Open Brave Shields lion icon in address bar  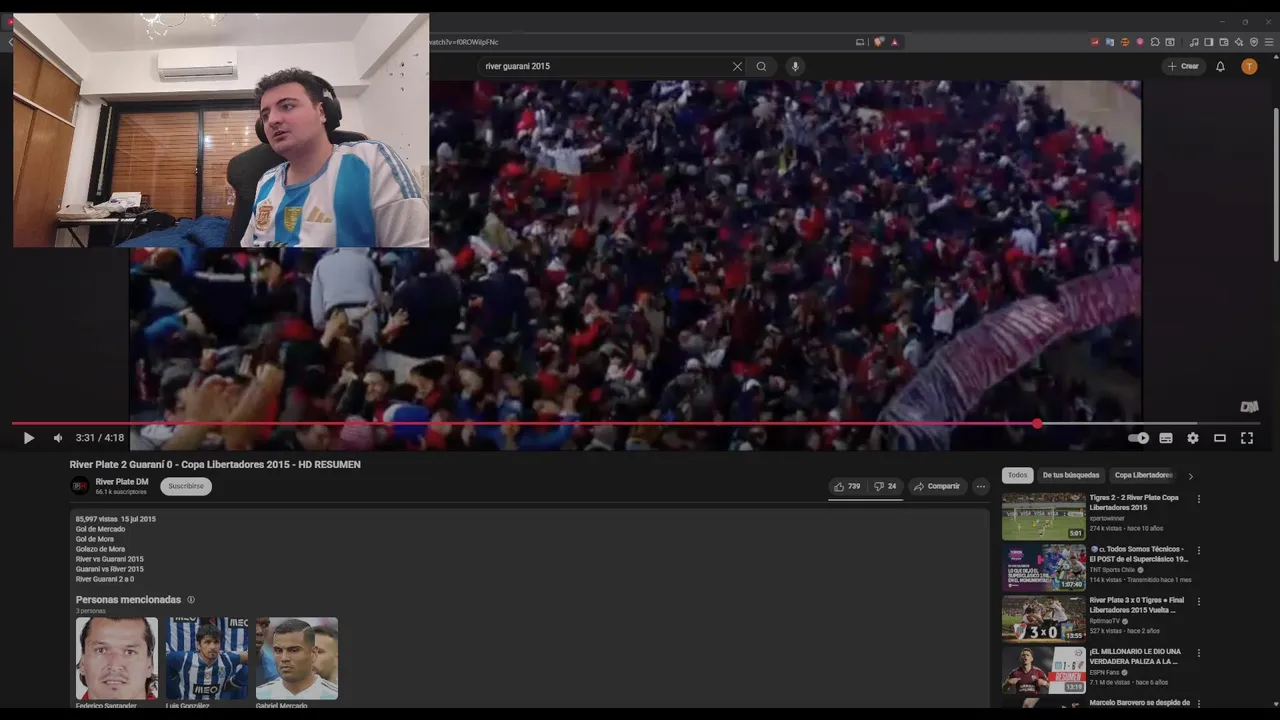879,42
